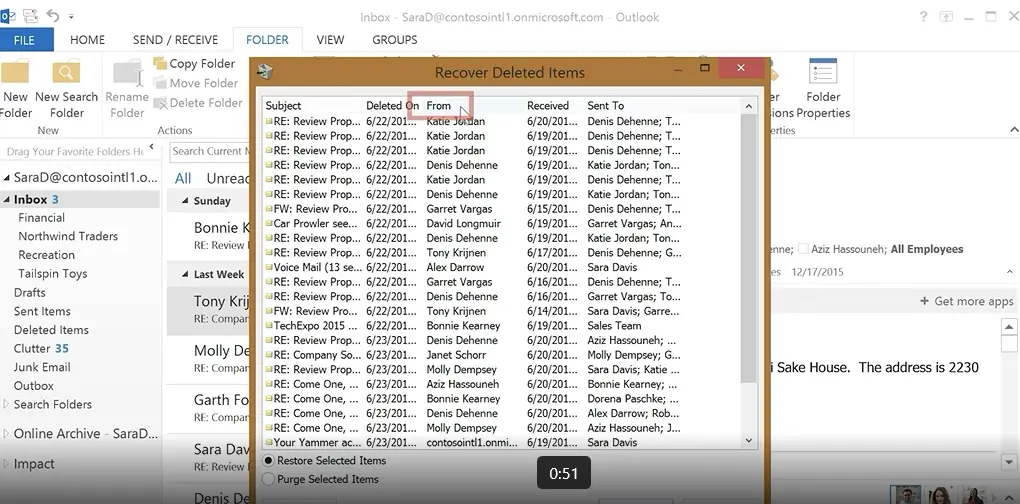Open the Recreation folder

pyautogui.click(x=46, y=255)
